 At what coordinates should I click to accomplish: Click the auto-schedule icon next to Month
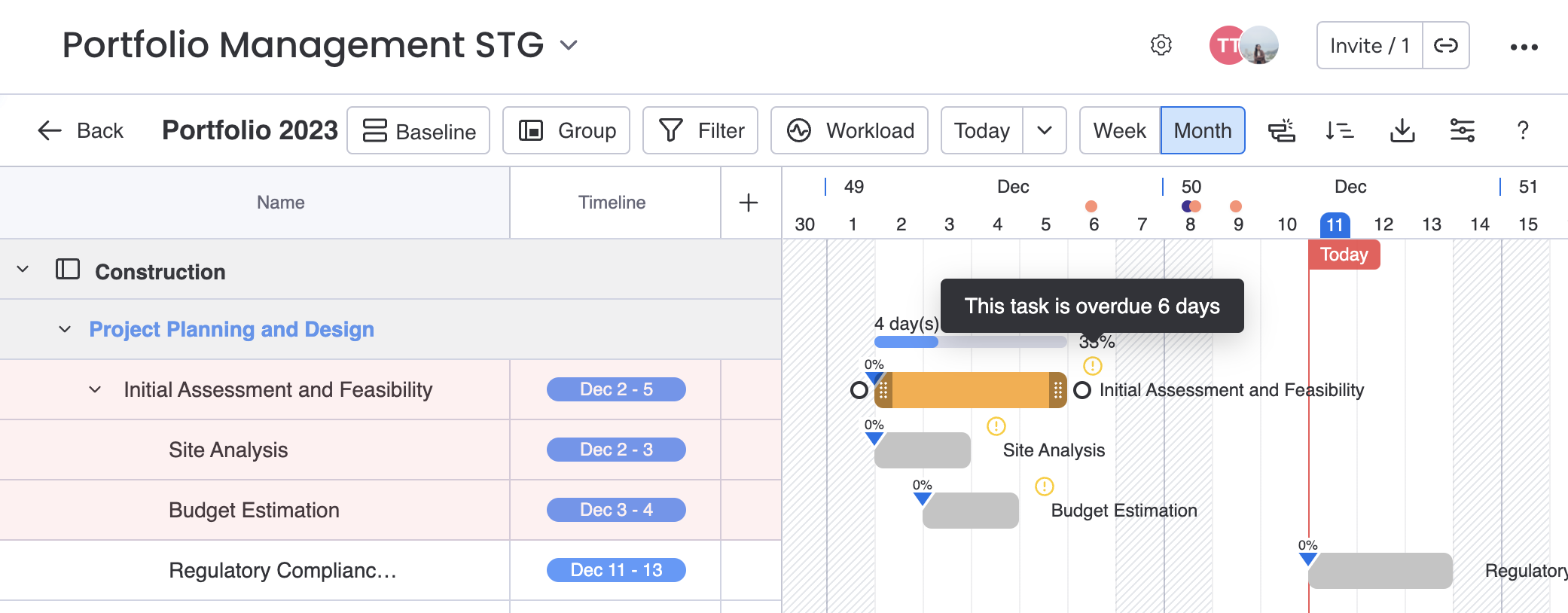(1281, 130)
